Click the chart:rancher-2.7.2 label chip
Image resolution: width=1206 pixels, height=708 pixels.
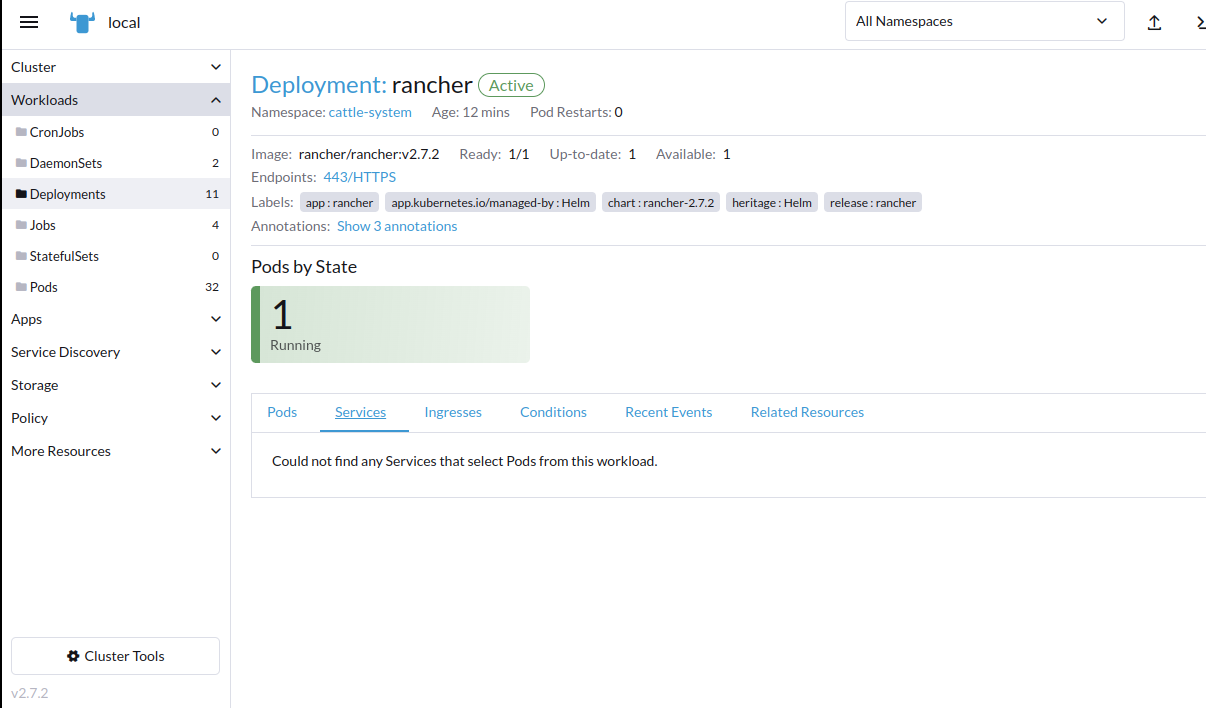click(660, 202)
